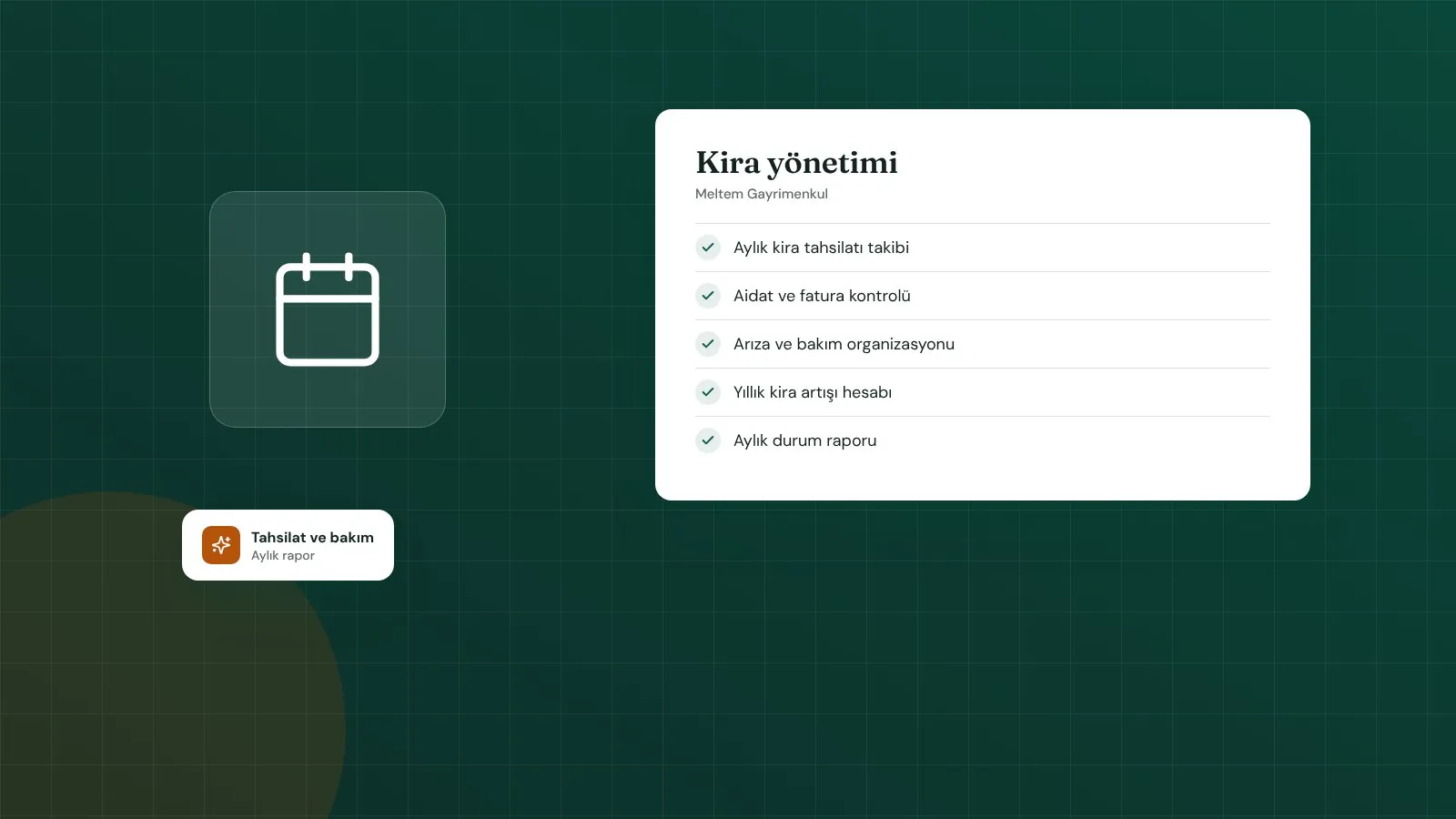
Task: Click checkmark beside Aylık durum raporu
Action: pos(708,440)
